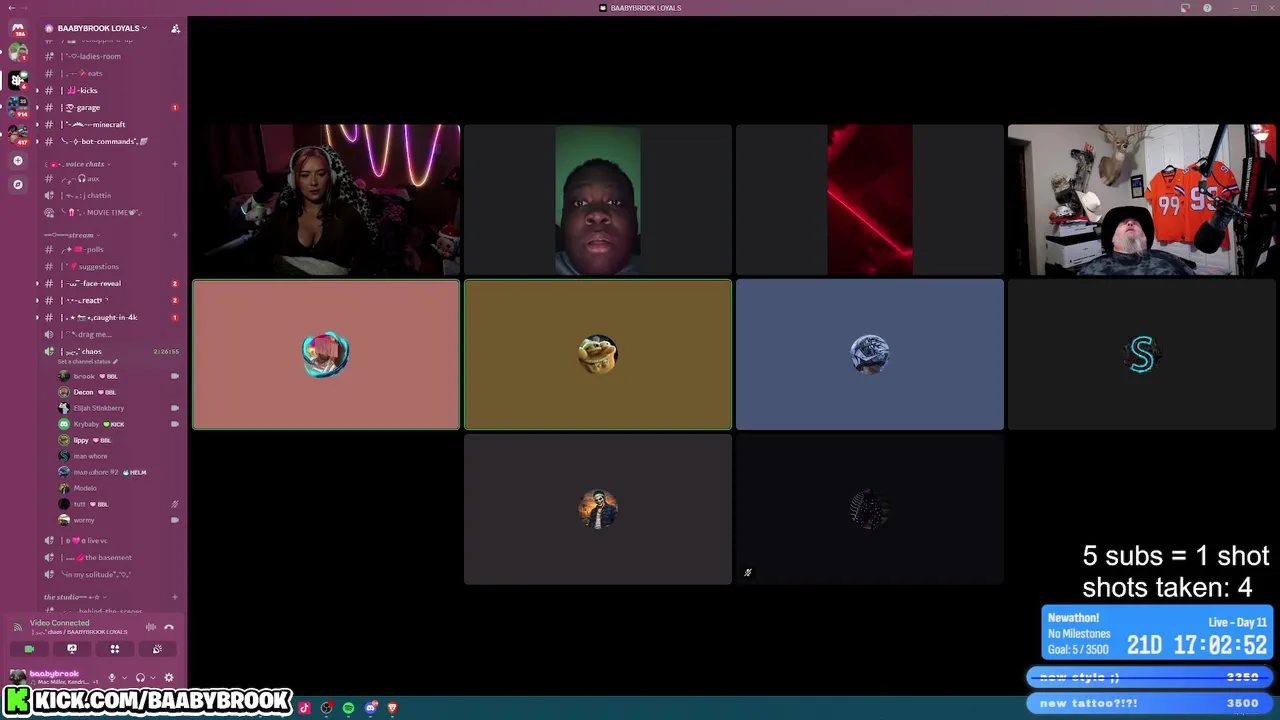
Task: Open User Settings gear
Action: [169, 677]
